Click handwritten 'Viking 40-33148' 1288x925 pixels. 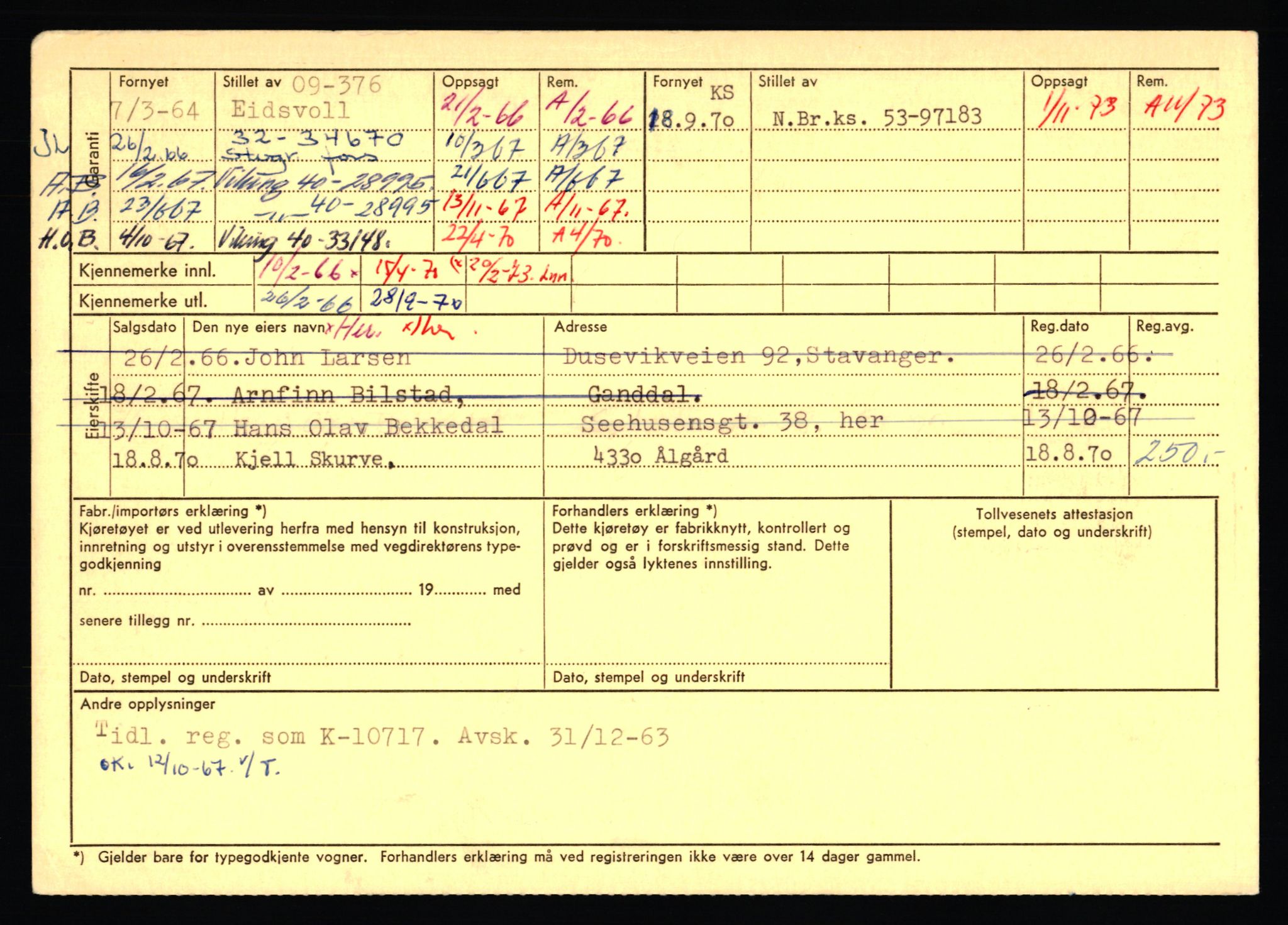(x=304, y=240)
